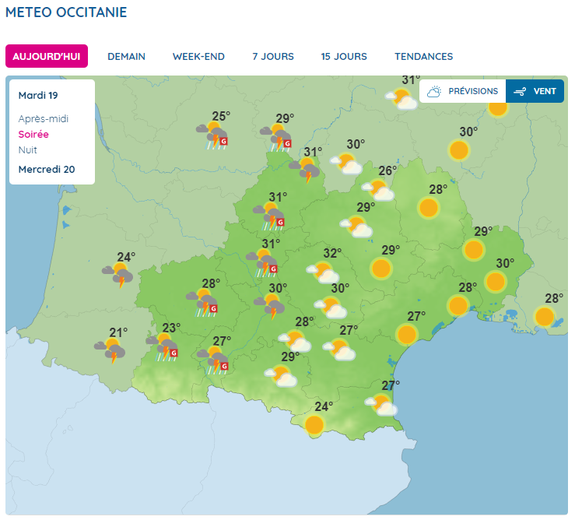Viewport: 575px width, 520px height.
Task: Select the Après-midi time period
Action: [43, 119]
